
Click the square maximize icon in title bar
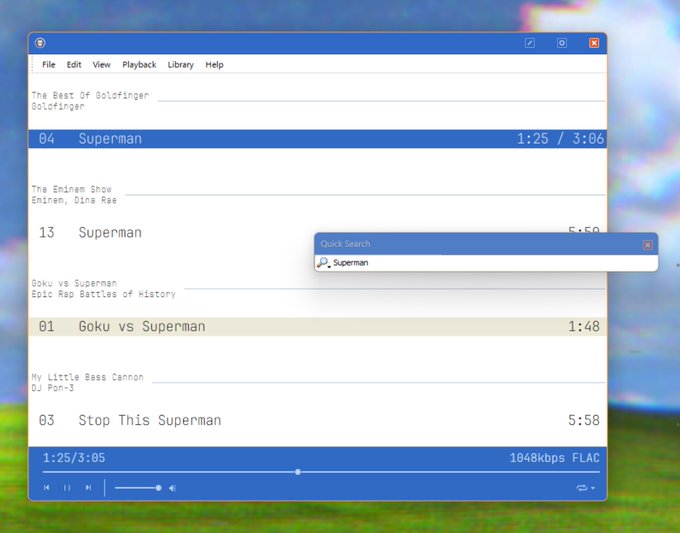[x=562, y=43]
